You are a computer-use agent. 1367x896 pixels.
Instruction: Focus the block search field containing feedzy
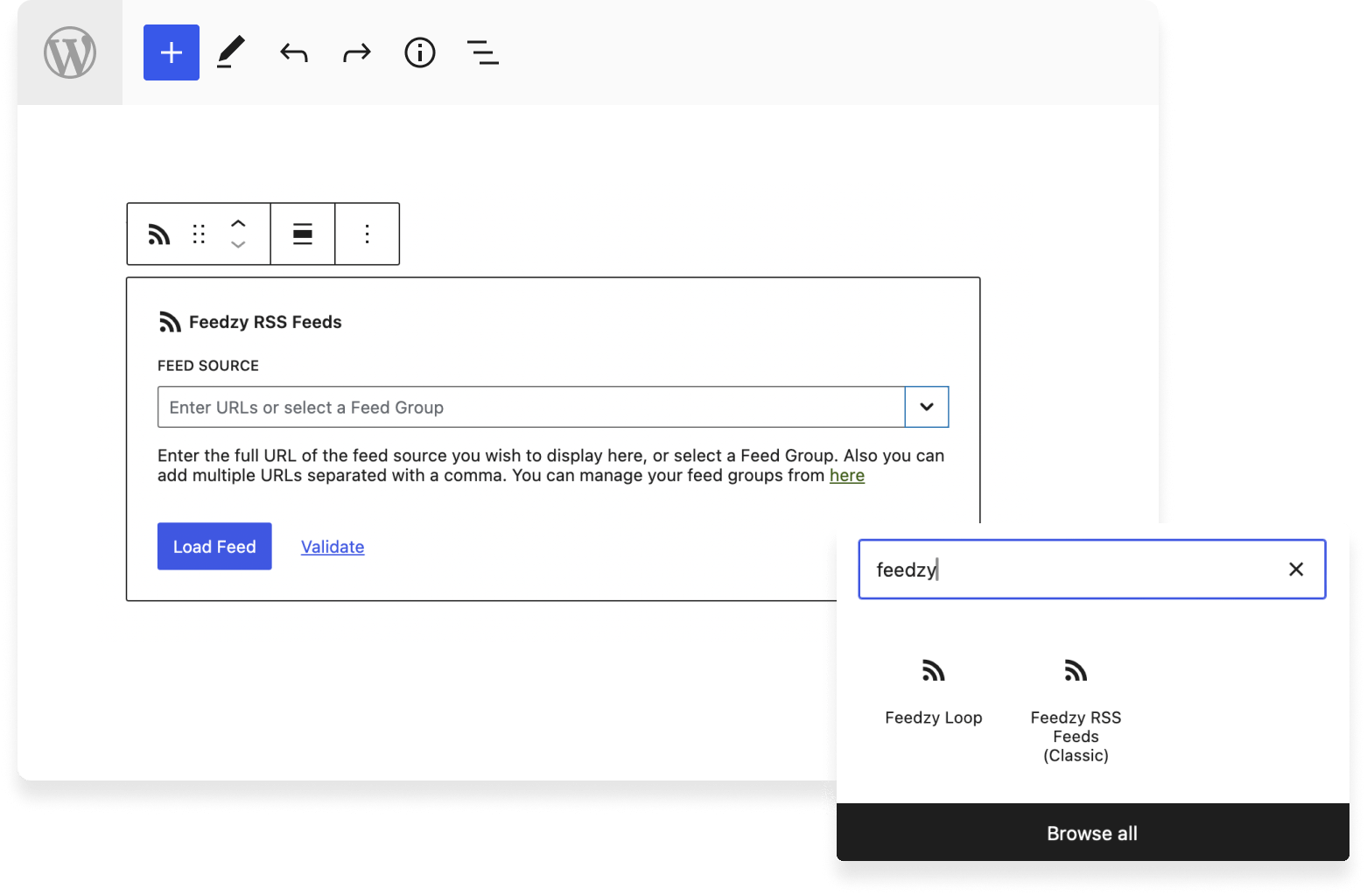(x=1092, y=570)
